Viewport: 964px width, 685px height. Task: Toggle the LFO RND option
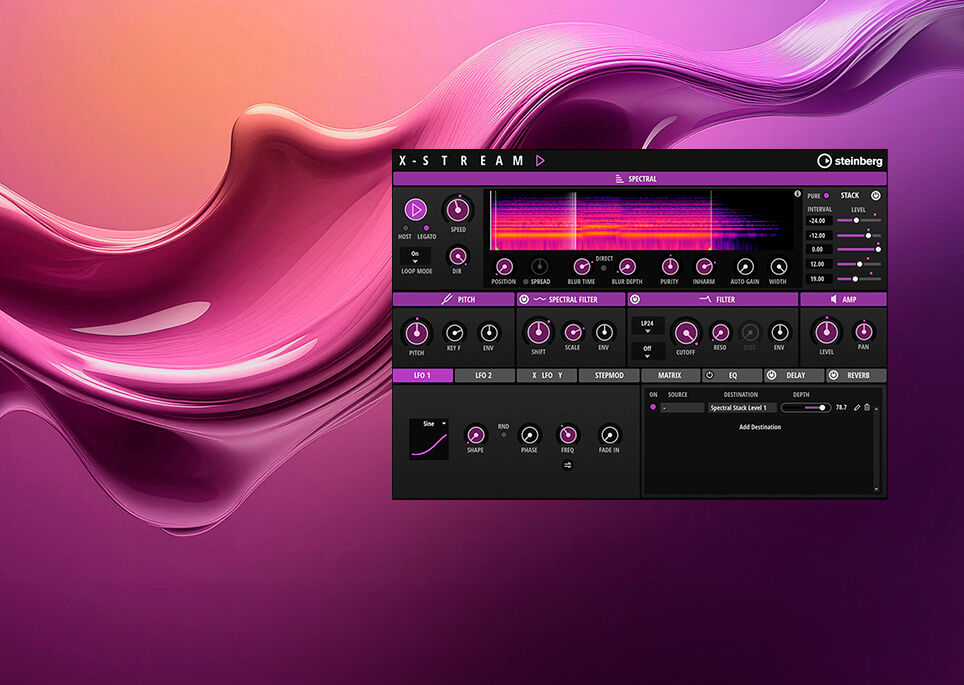(504, 435)
